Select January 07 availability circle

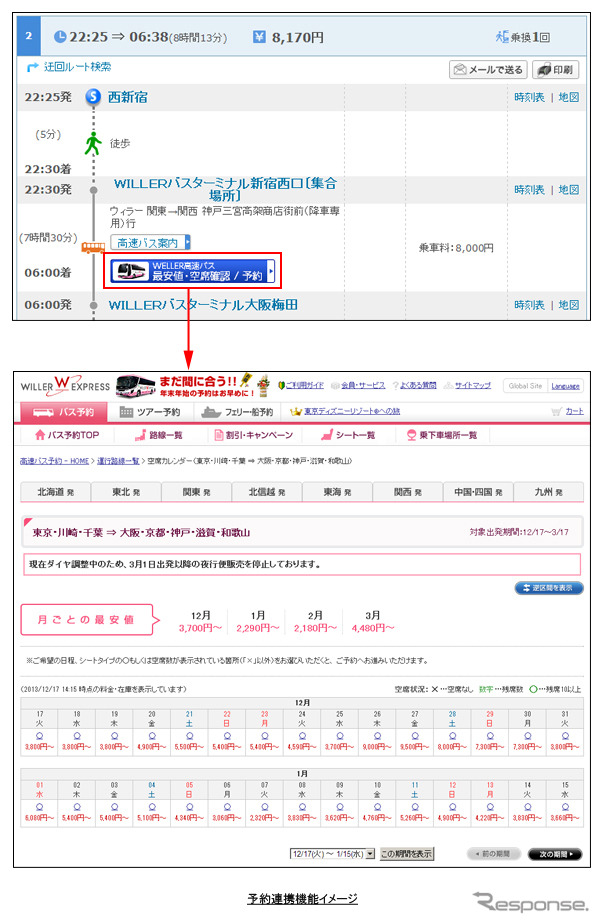[265, 807]
